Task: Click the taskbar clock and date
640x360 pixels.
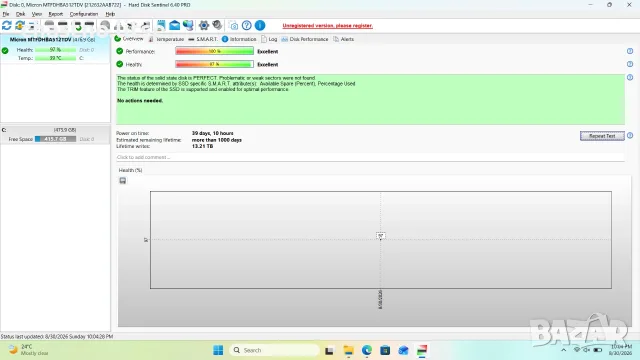Action: (621, 350)
